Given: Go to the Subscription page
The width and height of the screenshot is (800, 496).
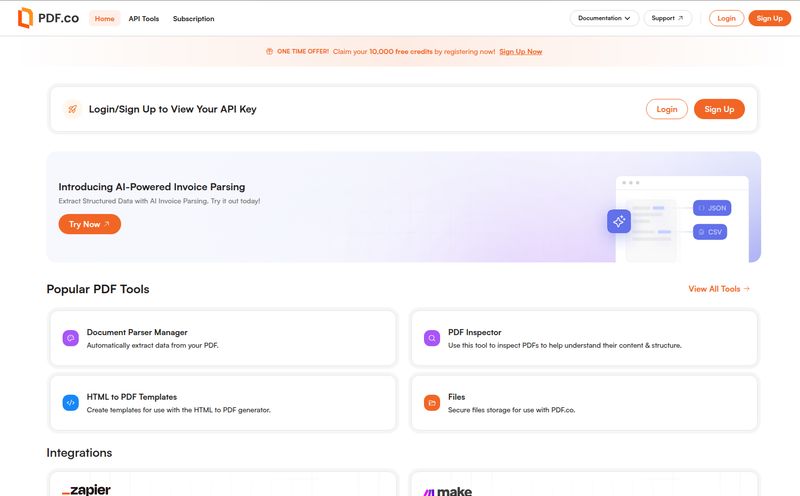Looking at the screenshot, I should coord(193,18).
